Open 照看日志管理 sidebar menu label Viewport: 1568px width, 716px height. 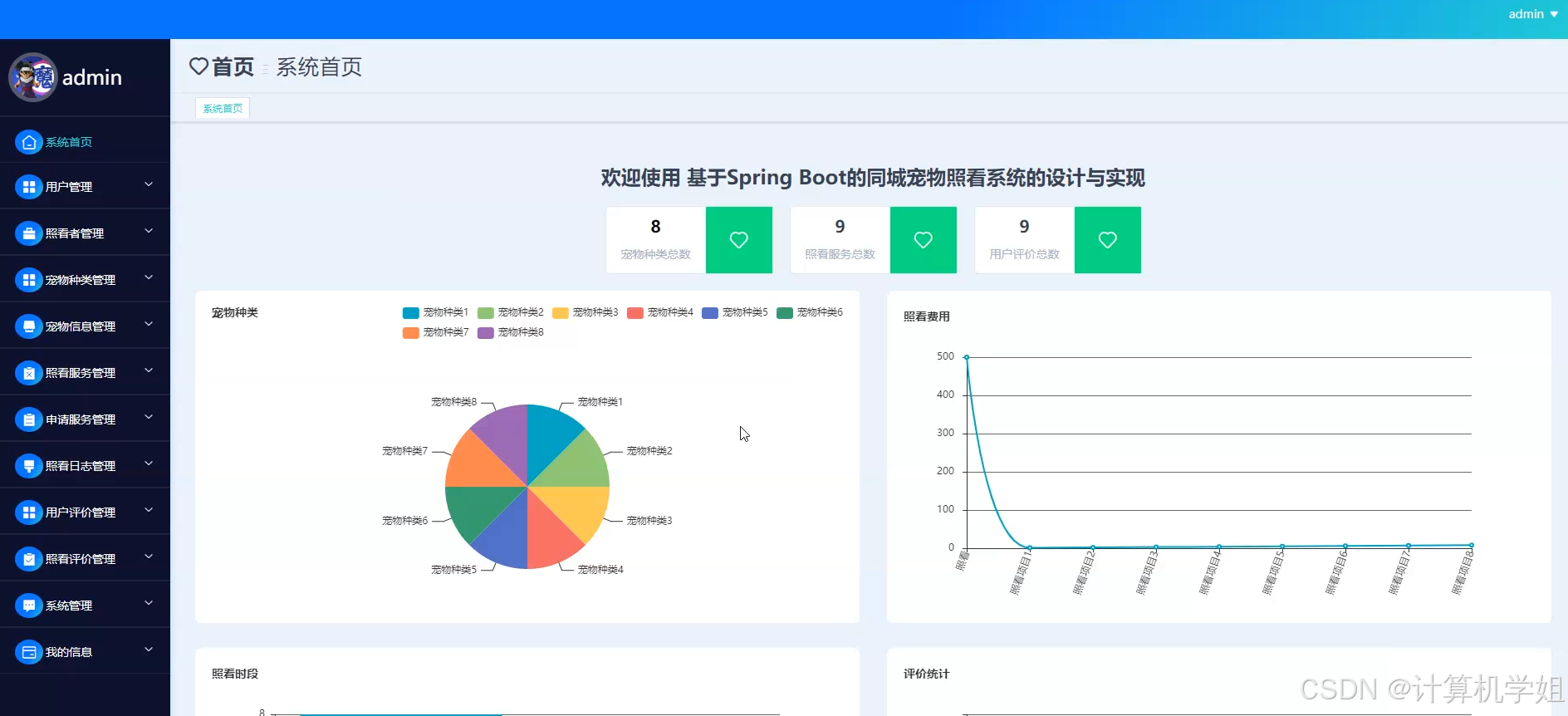[x=81, y=466]
